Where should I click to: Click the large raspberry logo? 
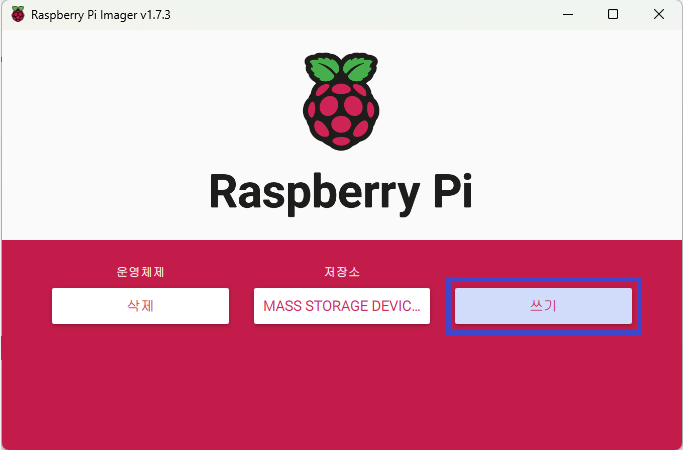pos(341,102)
